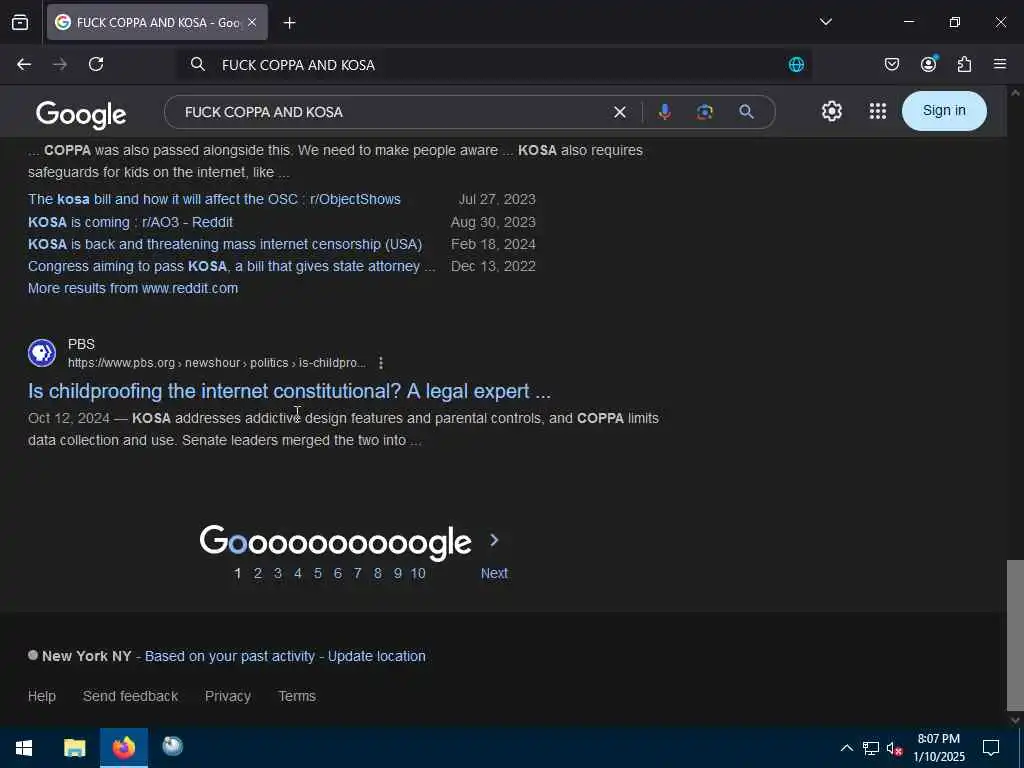Open the Privacy footer link

point(228,696)
